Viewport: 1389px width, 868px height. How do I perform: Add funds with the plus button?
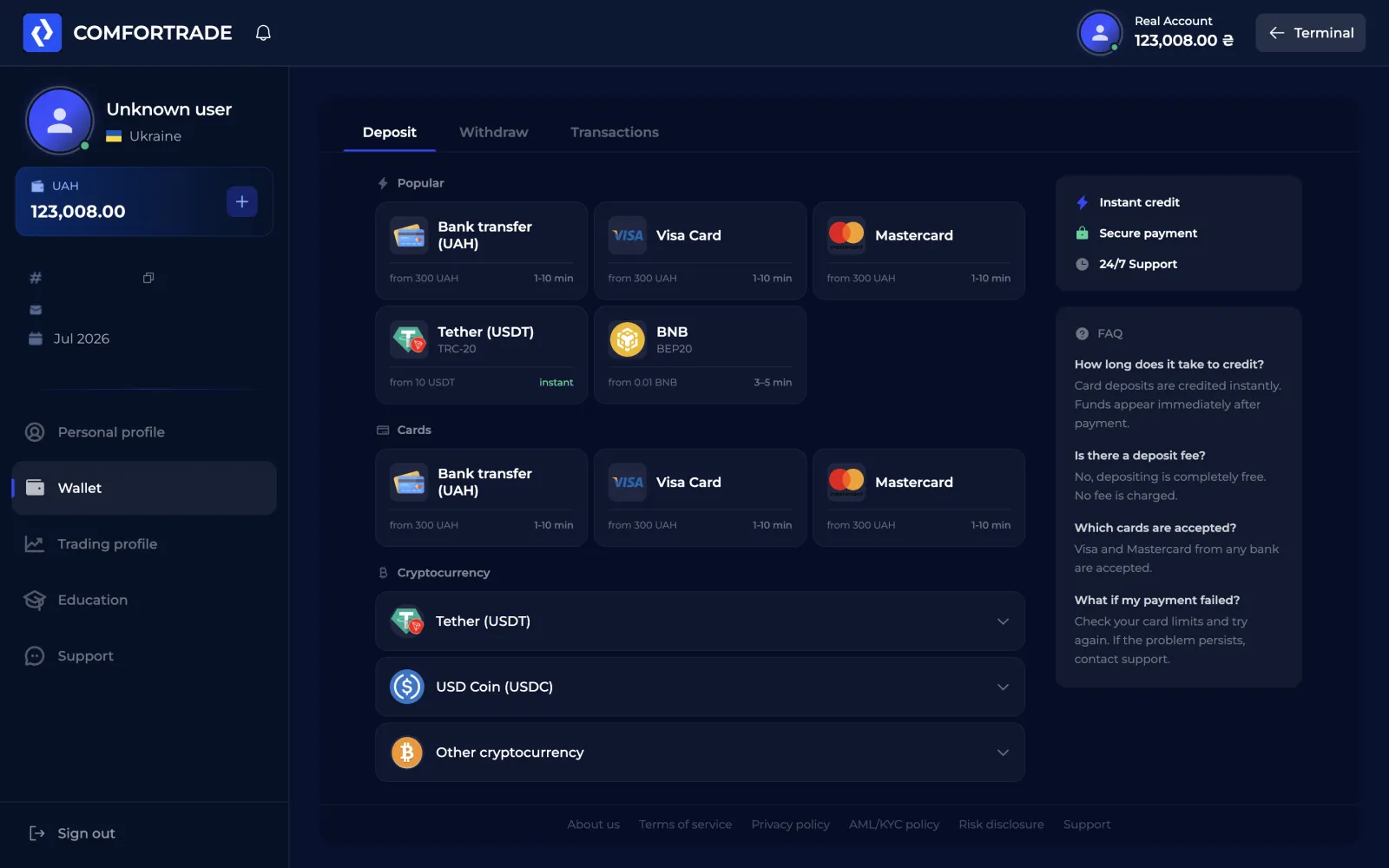click(242, 201)
